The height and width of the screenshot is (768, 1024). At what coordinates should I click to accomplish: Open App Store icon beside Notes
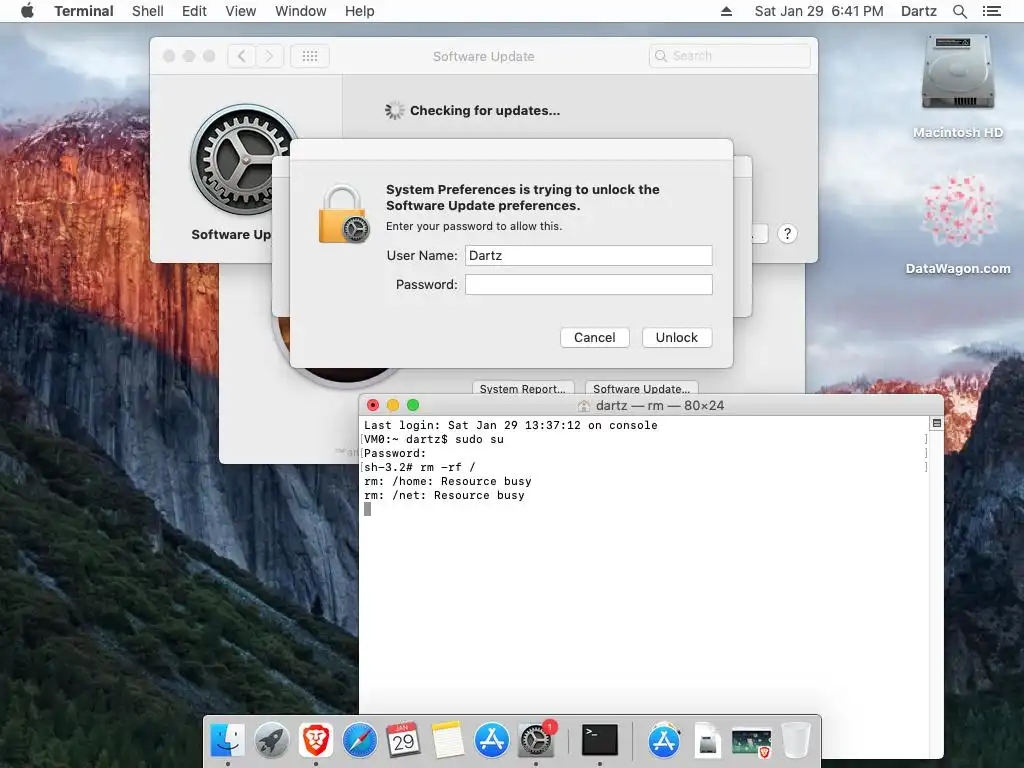[491, 740]
